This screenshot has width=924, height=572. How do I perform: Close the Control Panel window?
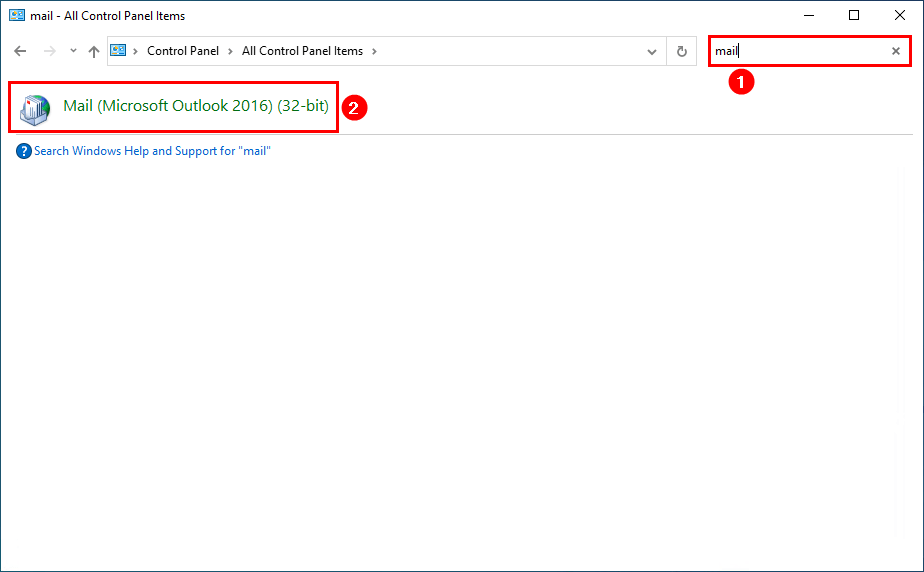pos(899,15)
